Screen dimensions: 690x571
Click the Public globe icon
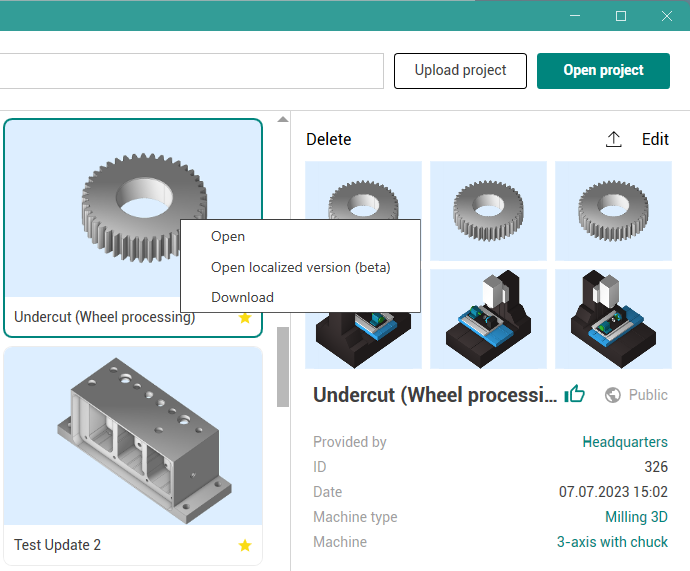(613, 395)
